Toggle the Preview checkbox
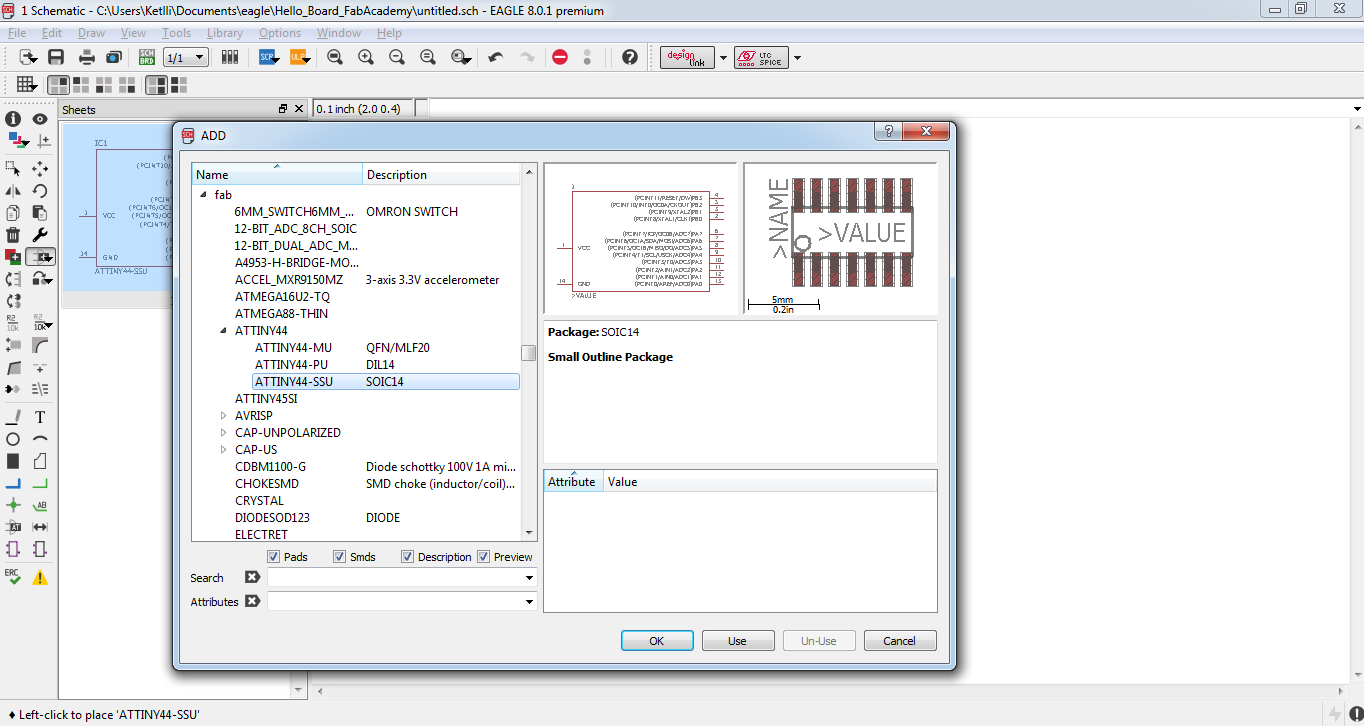Screen dimensions: 1364x726 pyautogui.click(x=483, y=556)
